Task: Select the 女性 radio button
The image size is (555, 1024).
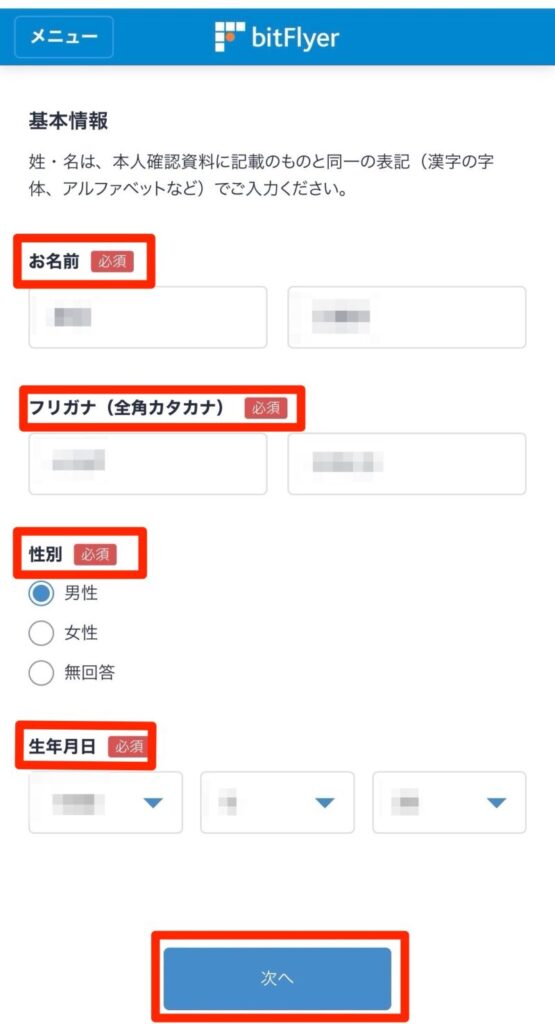Action: pyautogui.click(x=41, y=633)
